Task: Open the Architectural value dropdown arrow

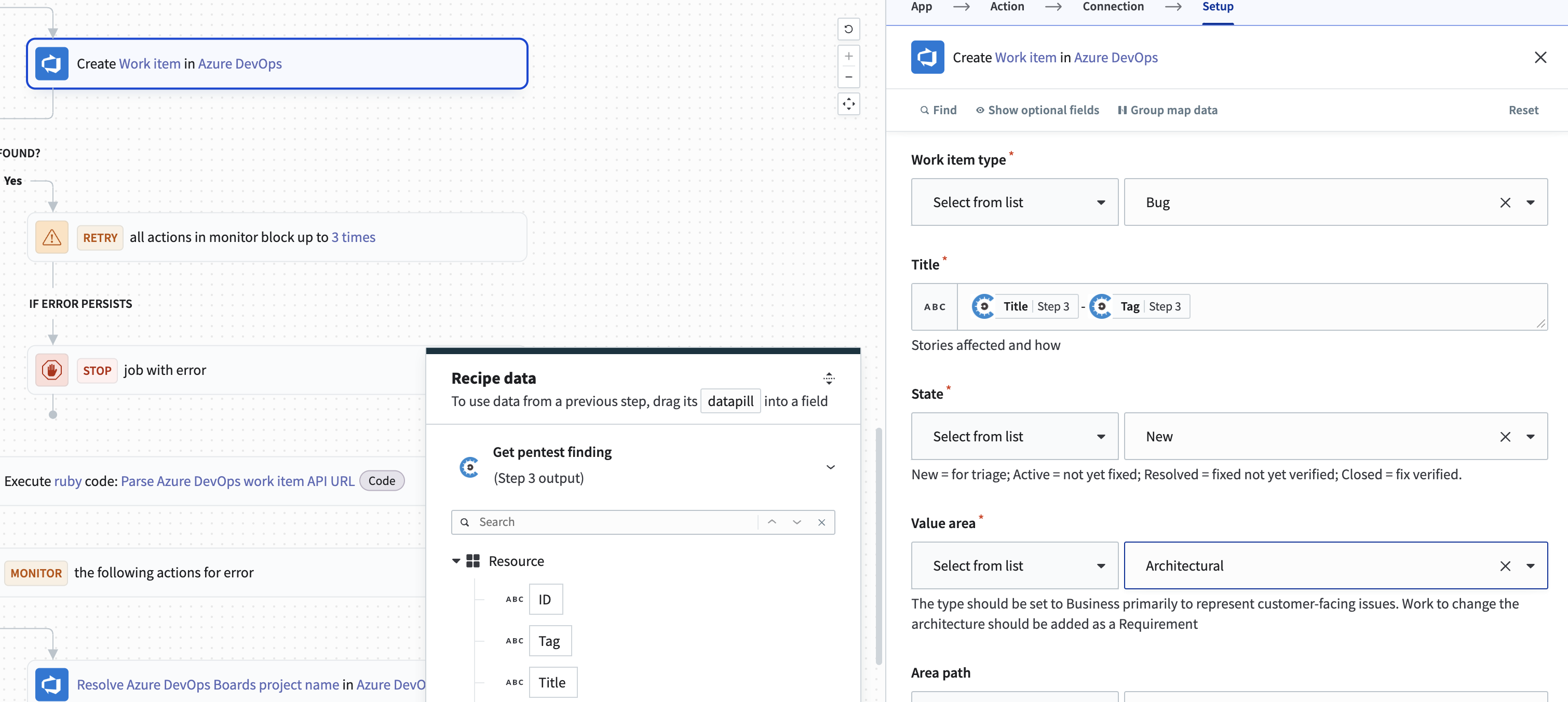Action: [x=1530, y=565]
